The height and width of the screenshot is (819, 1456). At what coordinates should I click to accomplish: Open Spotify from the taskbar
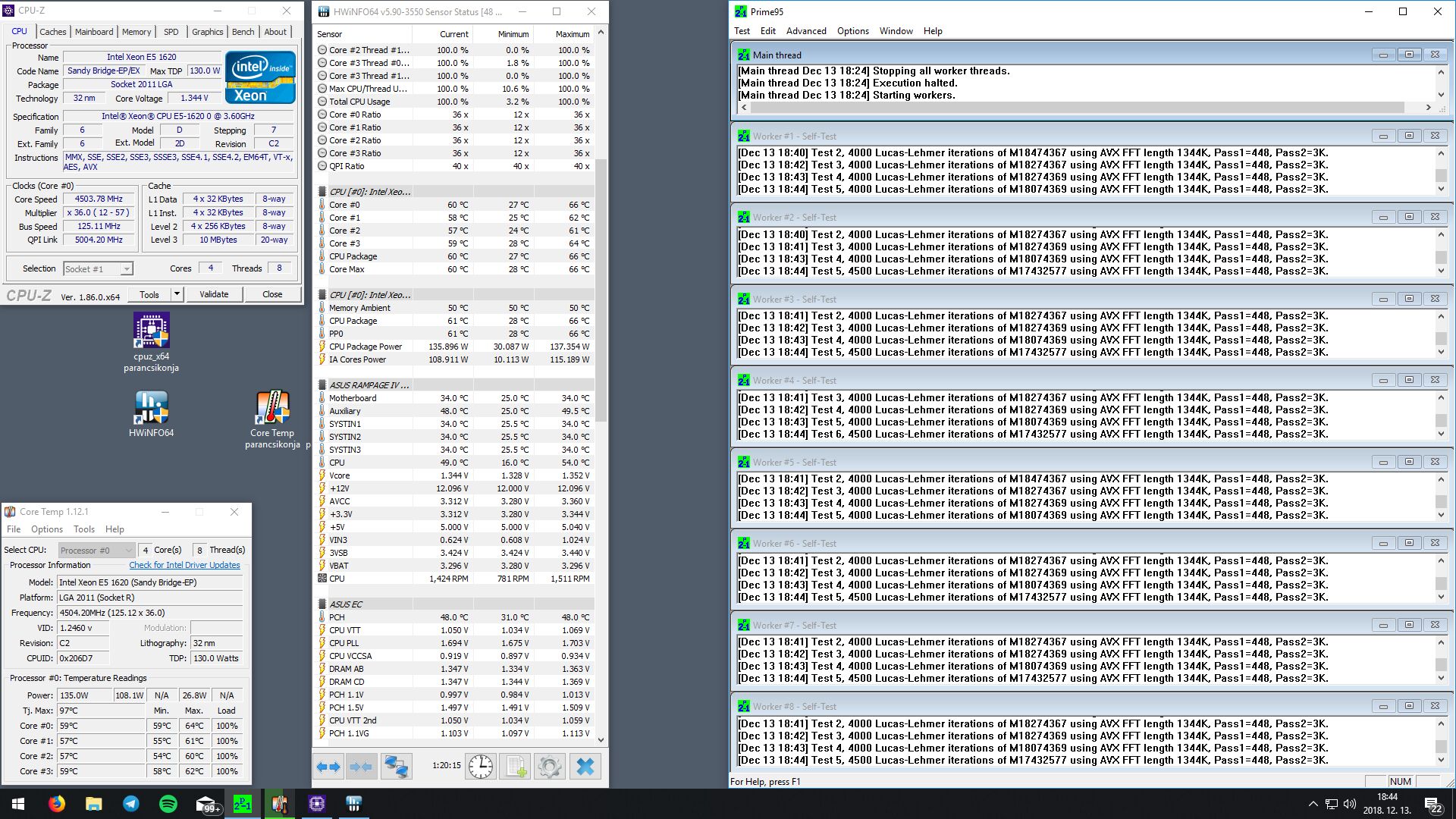(168, 804)
